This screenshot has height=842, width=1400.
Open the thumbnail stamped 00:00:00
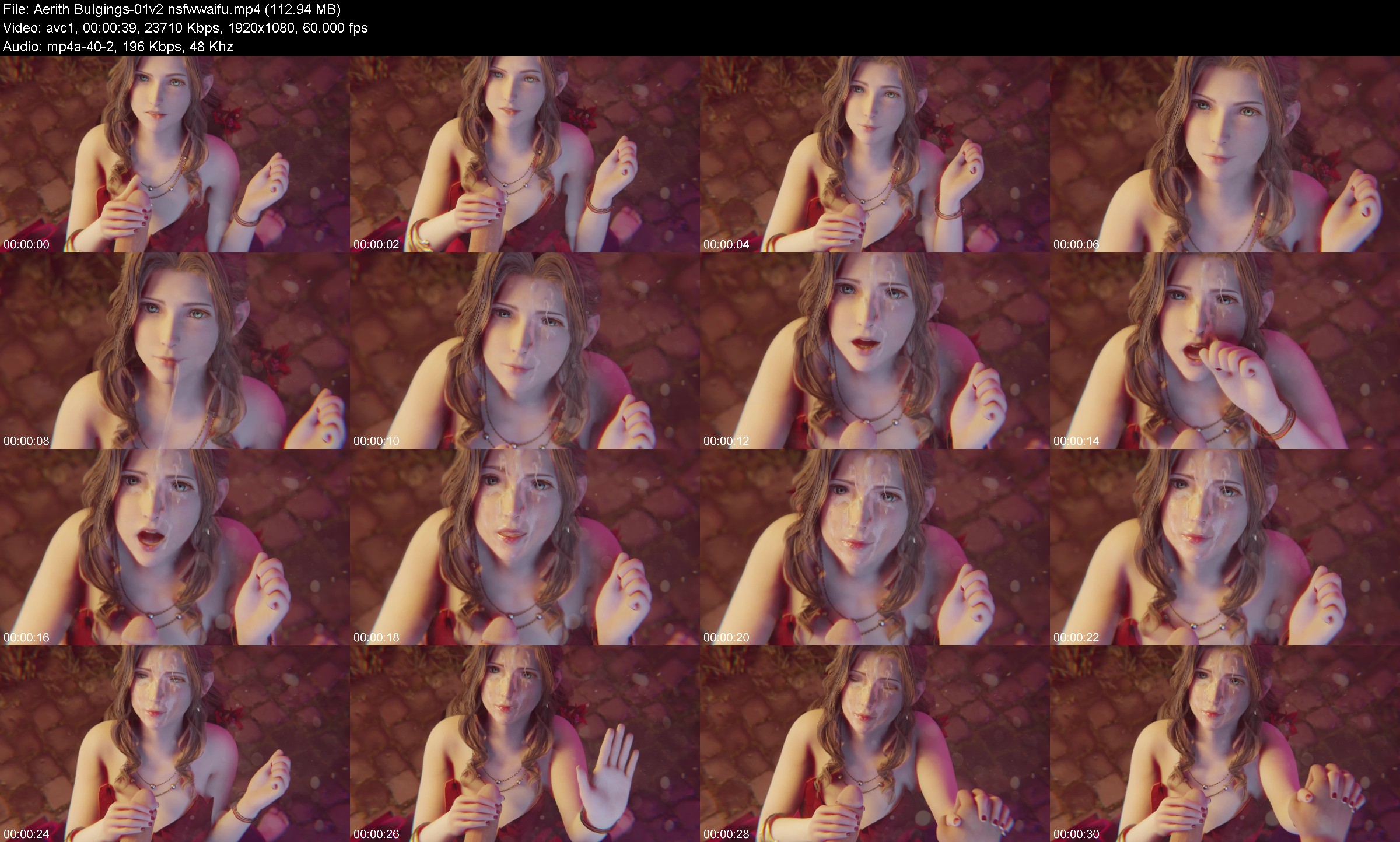click(x=175, y=154)
